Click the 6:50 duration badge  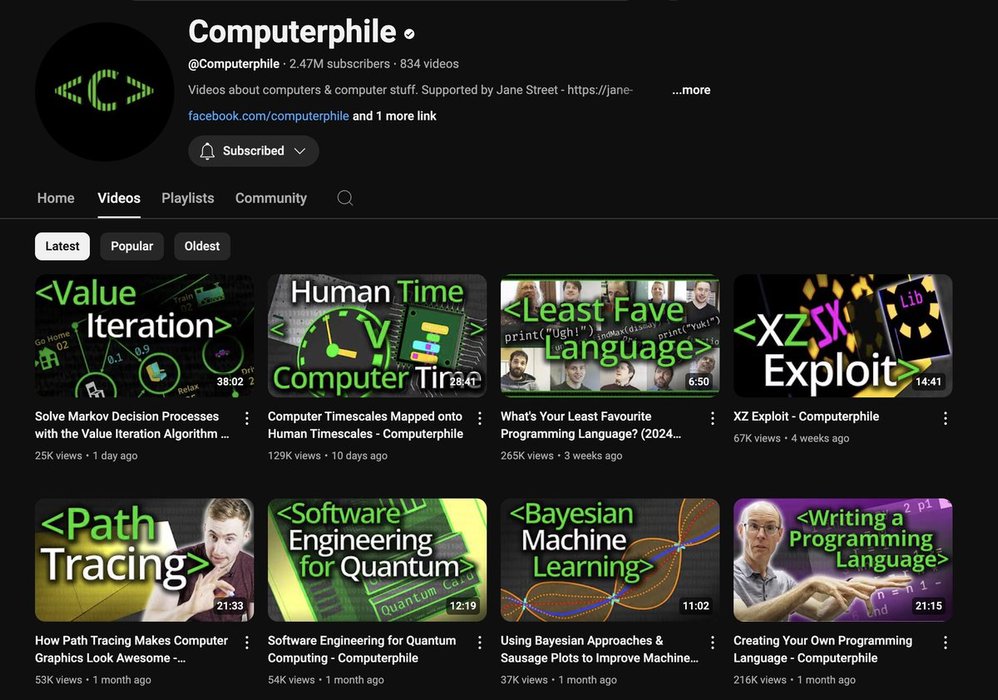tap(698, 382)
